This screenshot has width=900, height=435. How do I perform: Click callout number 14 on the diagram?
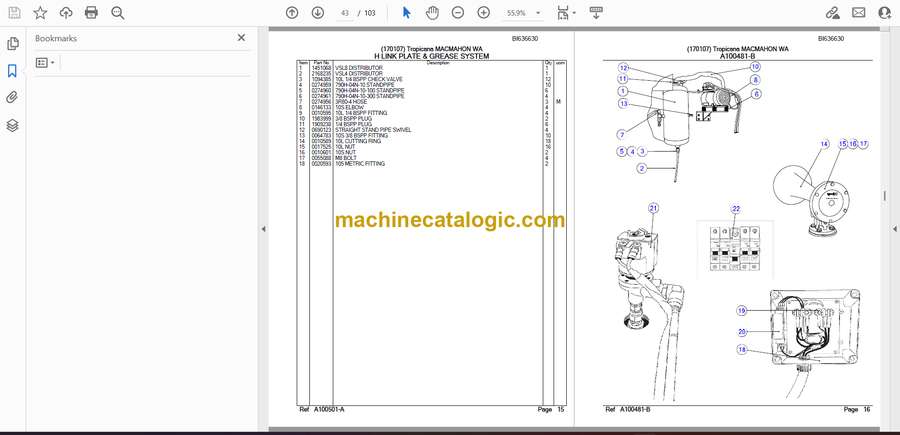[x=825, y=144]
